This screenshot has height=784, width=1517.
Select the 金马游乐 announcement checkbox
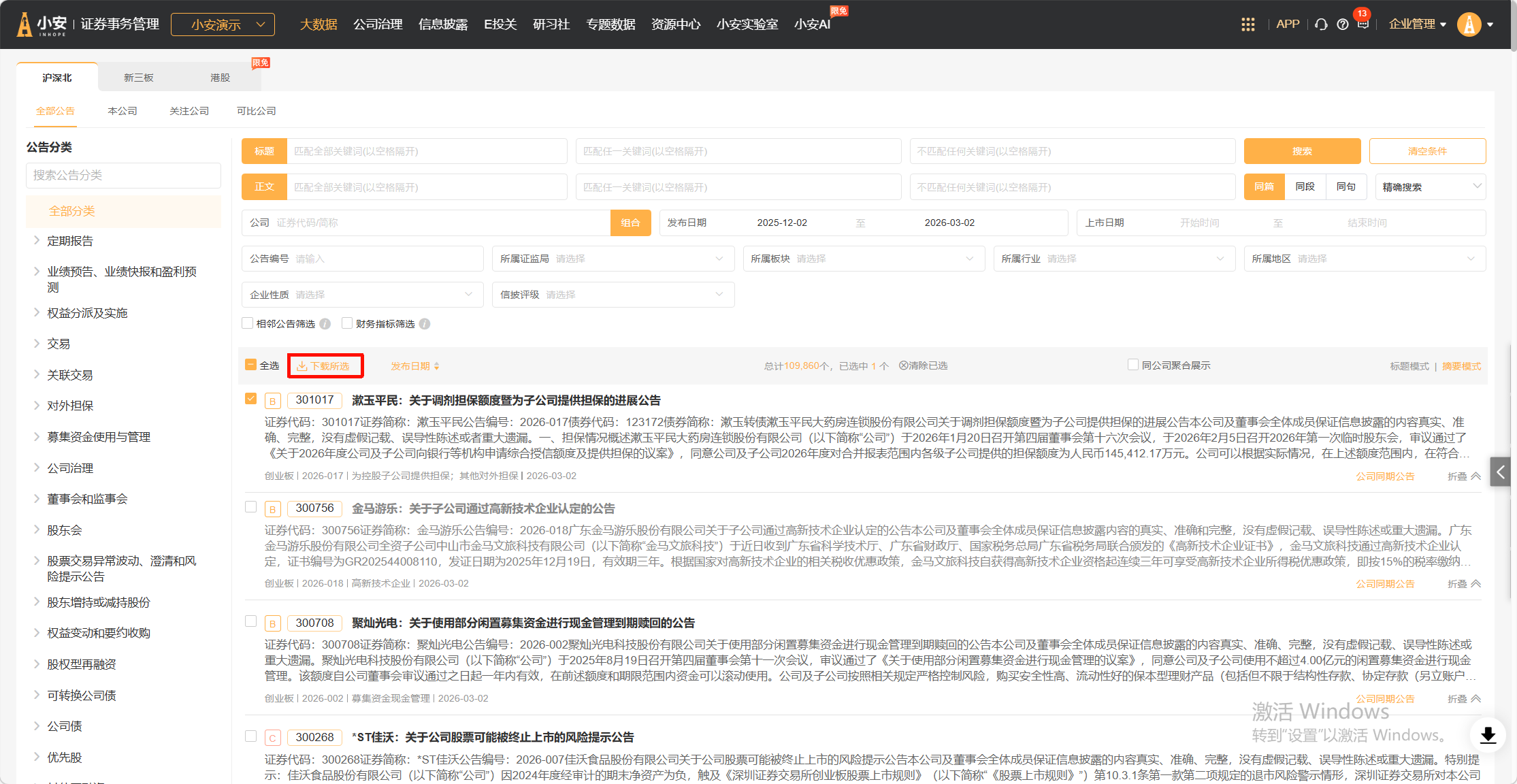point(251,507)
